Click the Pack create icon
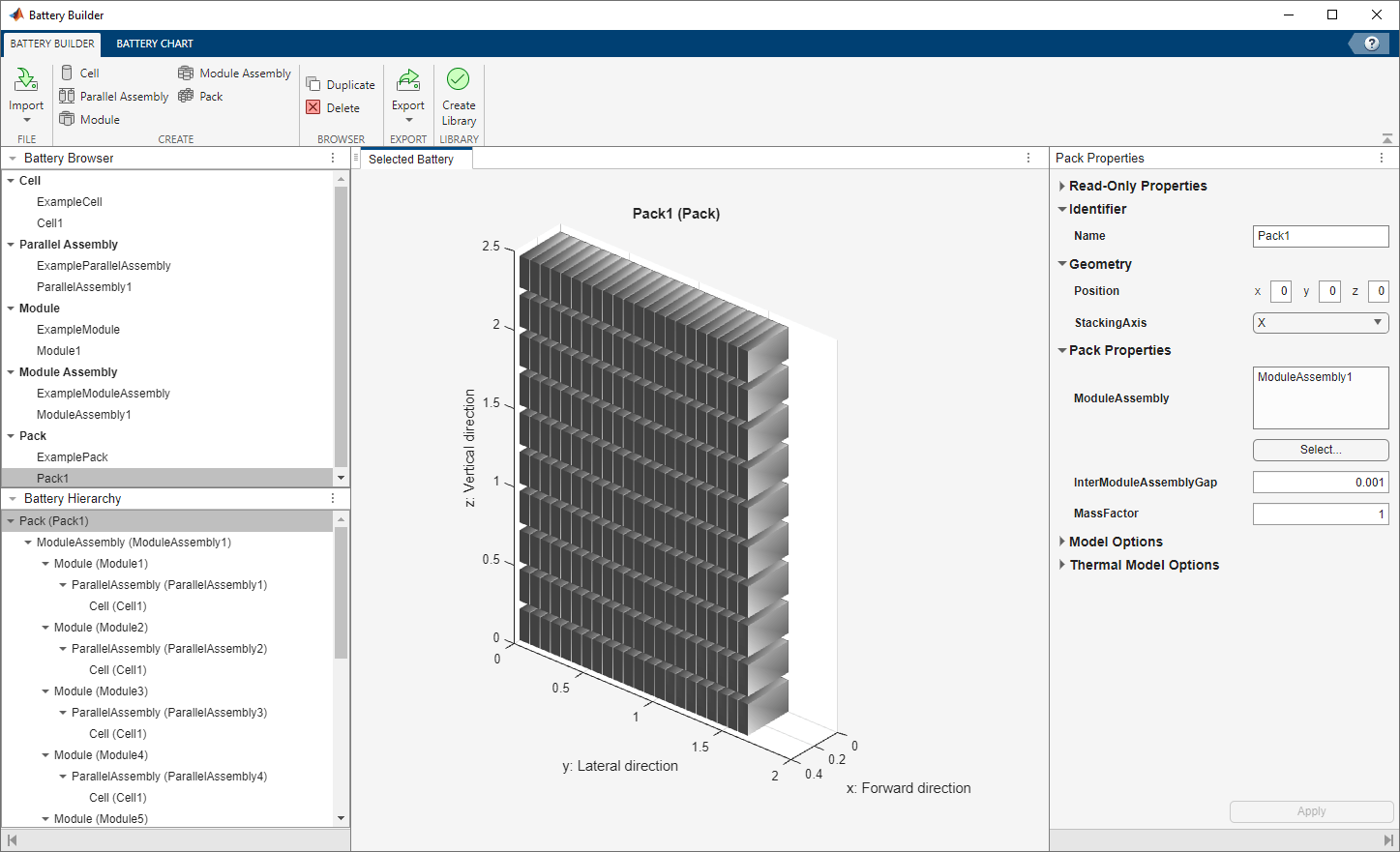This screenshot has height=852, width=1400. click(186, 97)
